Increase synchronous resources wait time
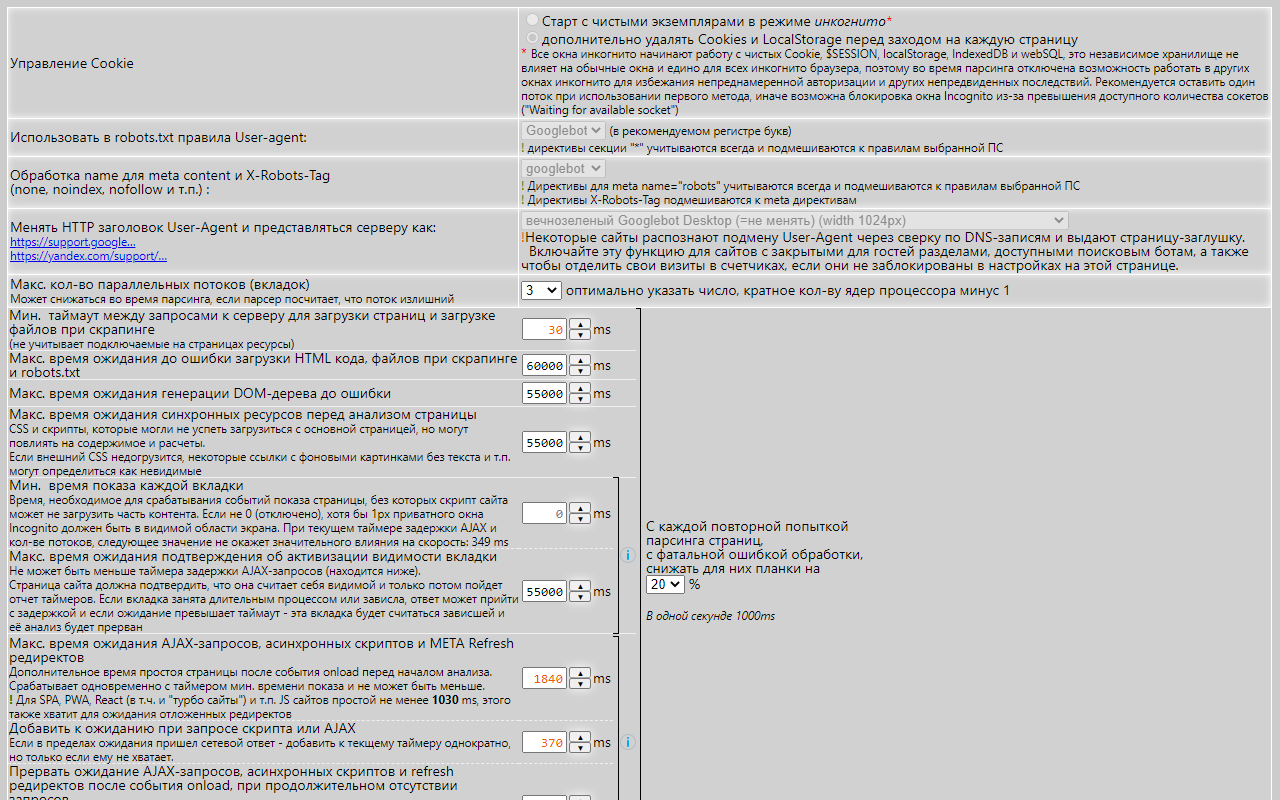This screenshot has width=1280, height=800. pyautogui.click(x=579, y=437)
